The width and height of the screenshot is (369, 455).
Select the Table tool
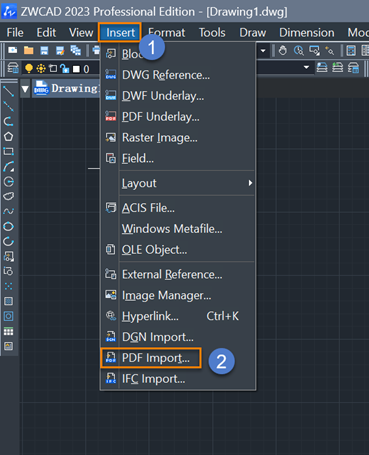click(x=8, y=331)
